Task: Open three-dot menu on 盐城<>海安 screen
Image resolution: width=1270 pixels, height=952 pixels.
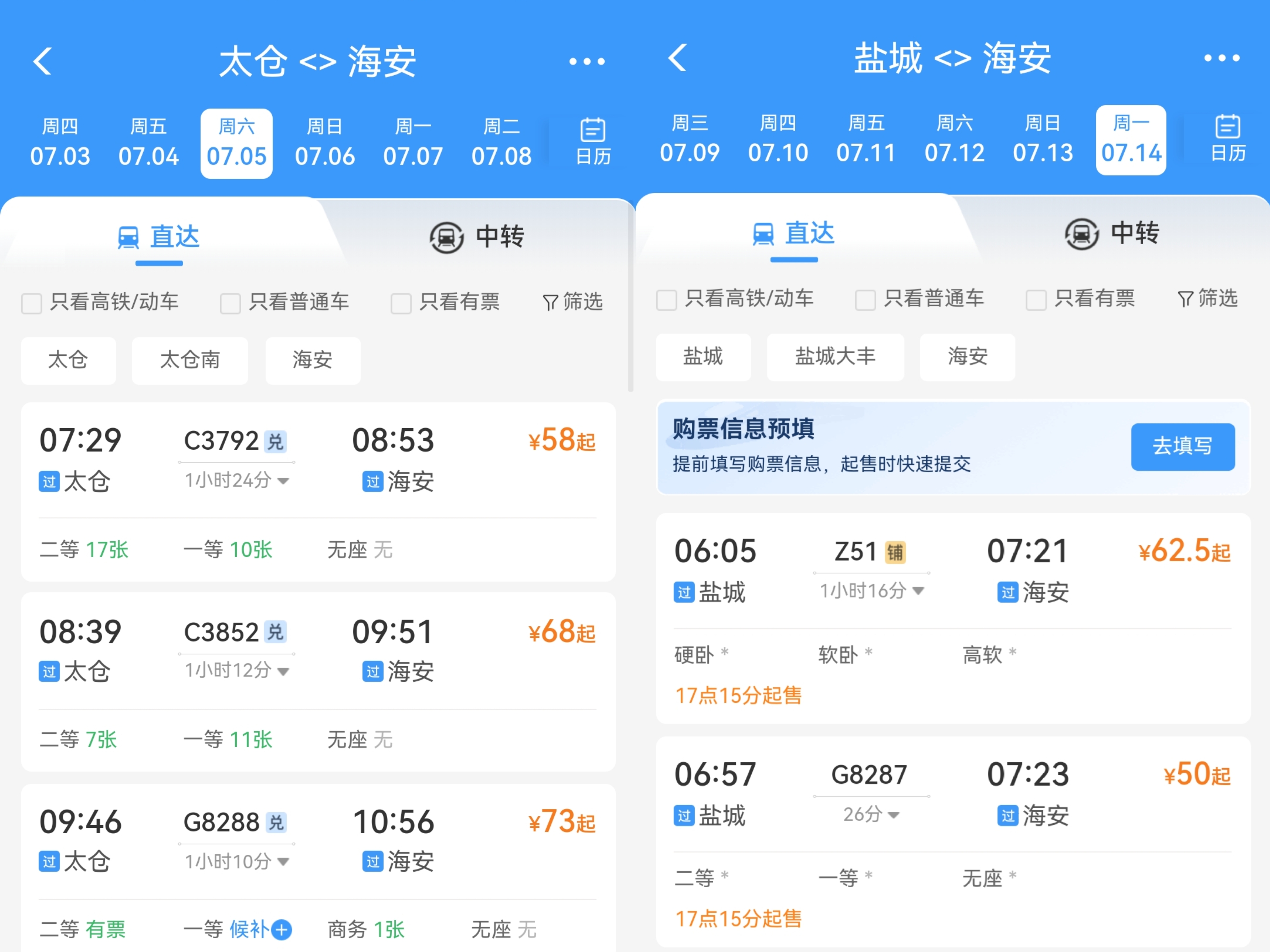Action: (1221, 58)
